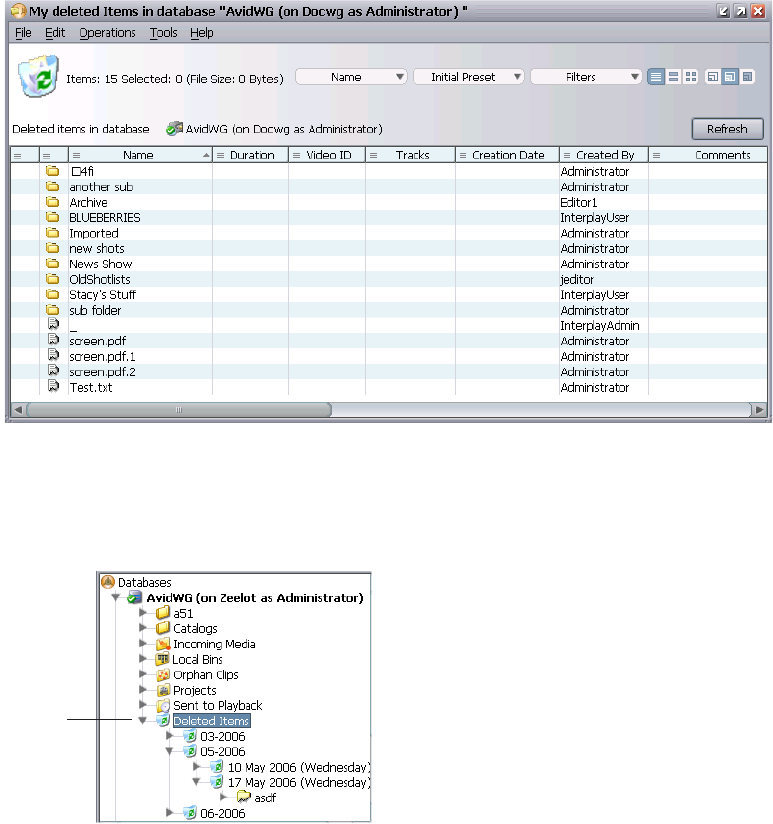Sort by the Creation Date column header

[x=508, y=155]
